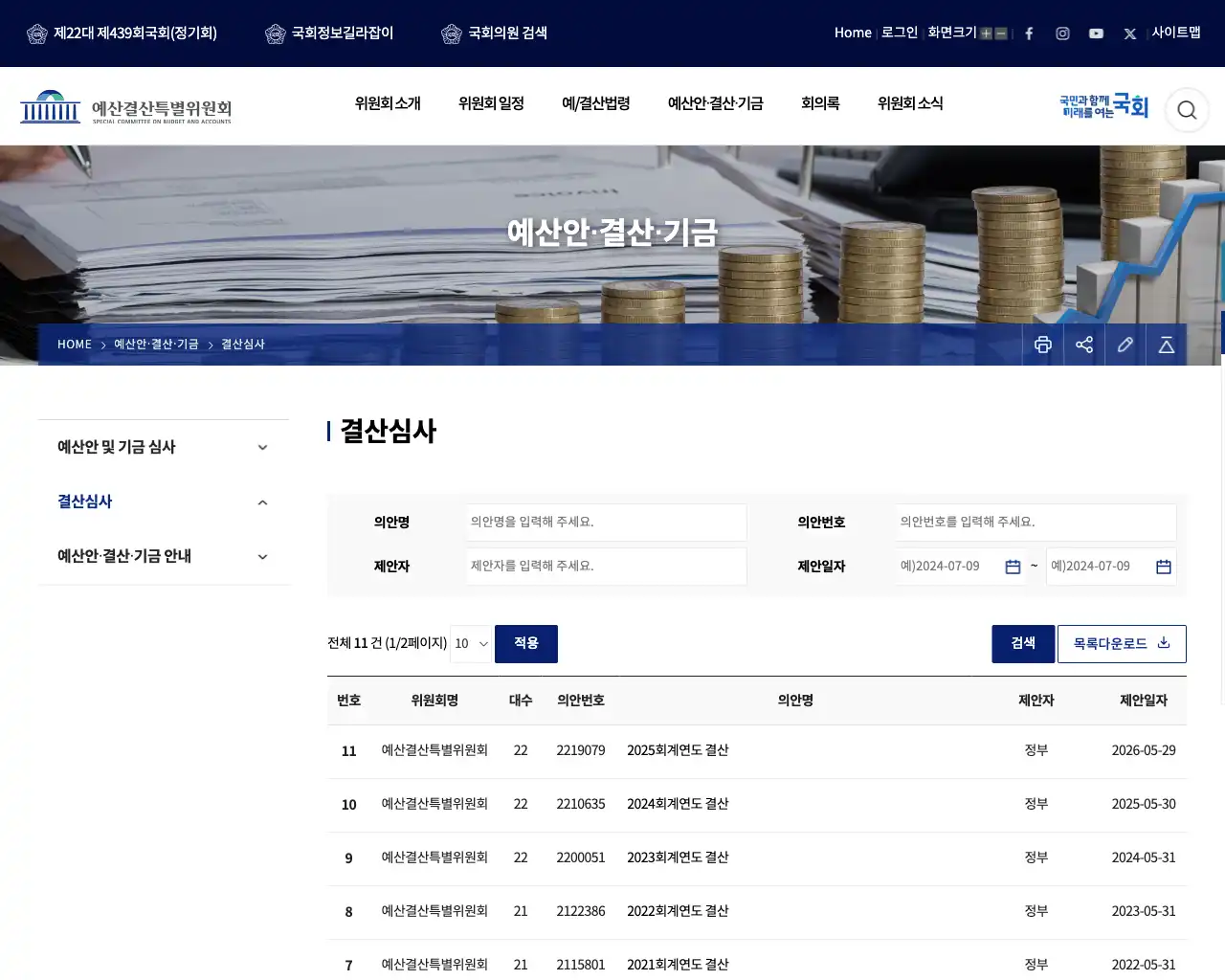Open the end date calendar picker icon
The width and height of the screenshot is (1225, 980).
[x=1164, y=567]
